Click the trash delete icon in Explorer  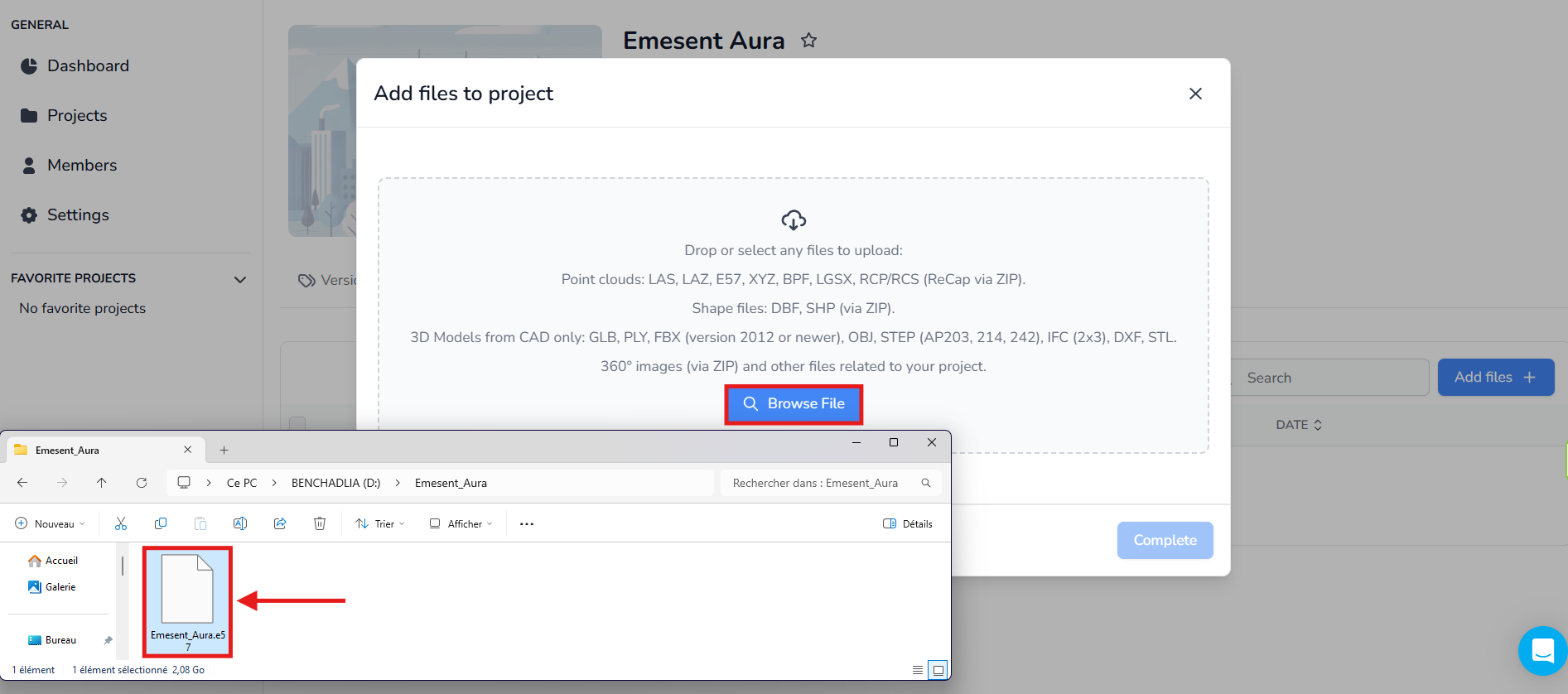(x=320, y=523)
